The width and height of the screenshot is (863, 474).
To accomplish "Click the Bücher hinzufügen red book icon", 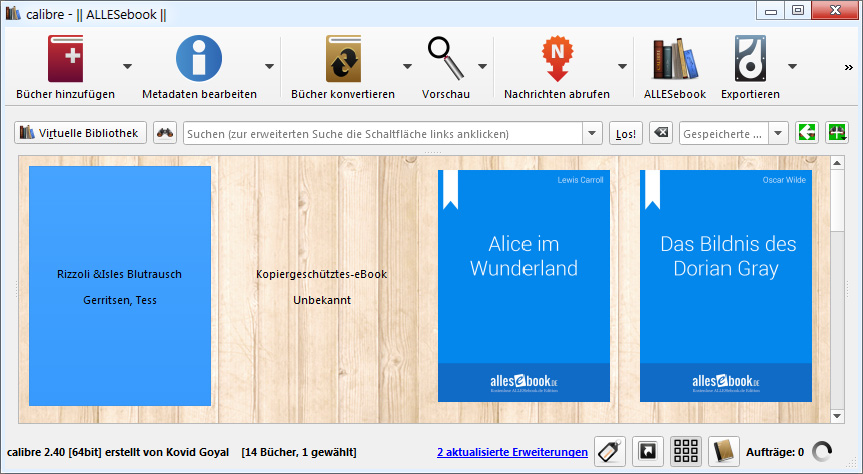I will point(65,58).
